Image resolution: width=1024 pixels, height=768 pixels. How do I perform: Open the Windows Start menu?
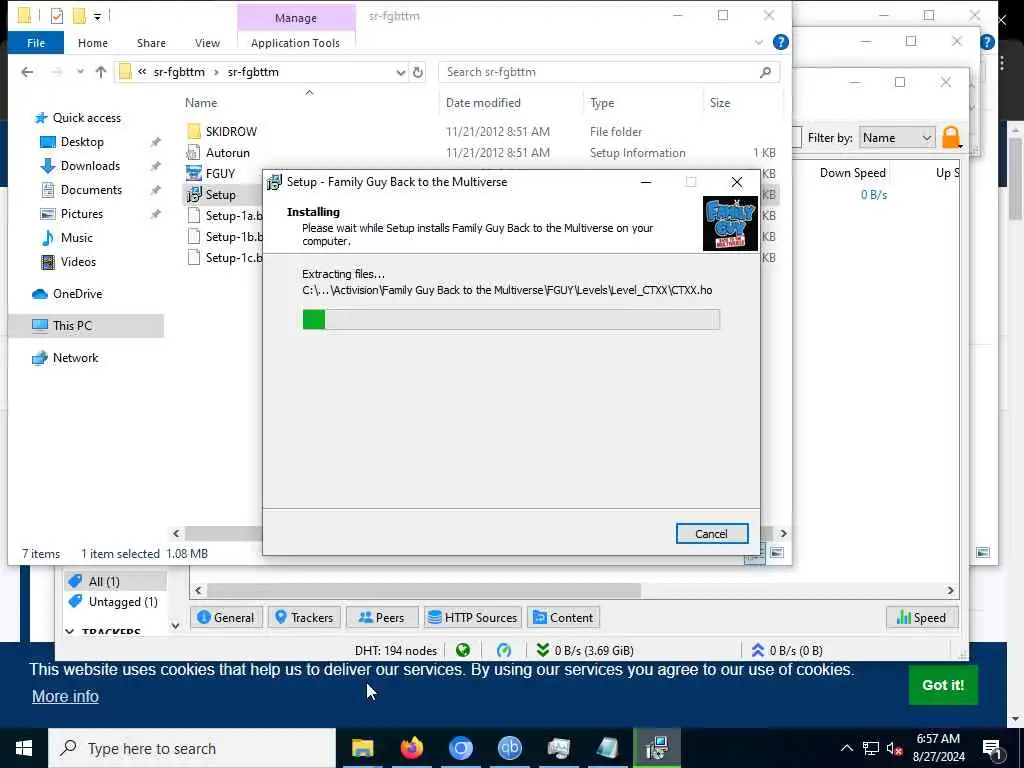(24, 748)
